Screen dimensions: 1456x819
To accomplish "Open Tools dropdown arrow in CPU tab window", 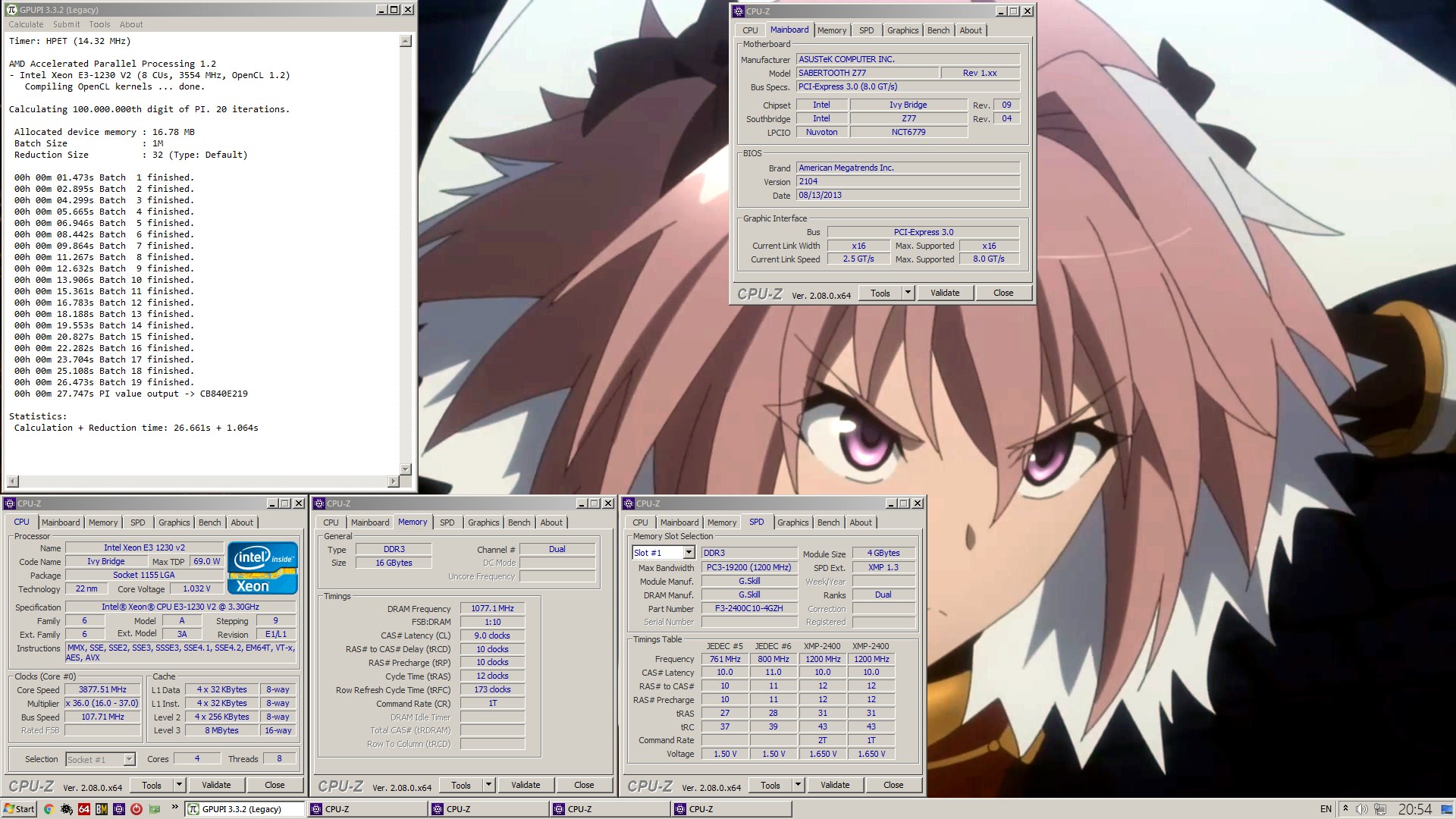I will (x=179, y=785).
